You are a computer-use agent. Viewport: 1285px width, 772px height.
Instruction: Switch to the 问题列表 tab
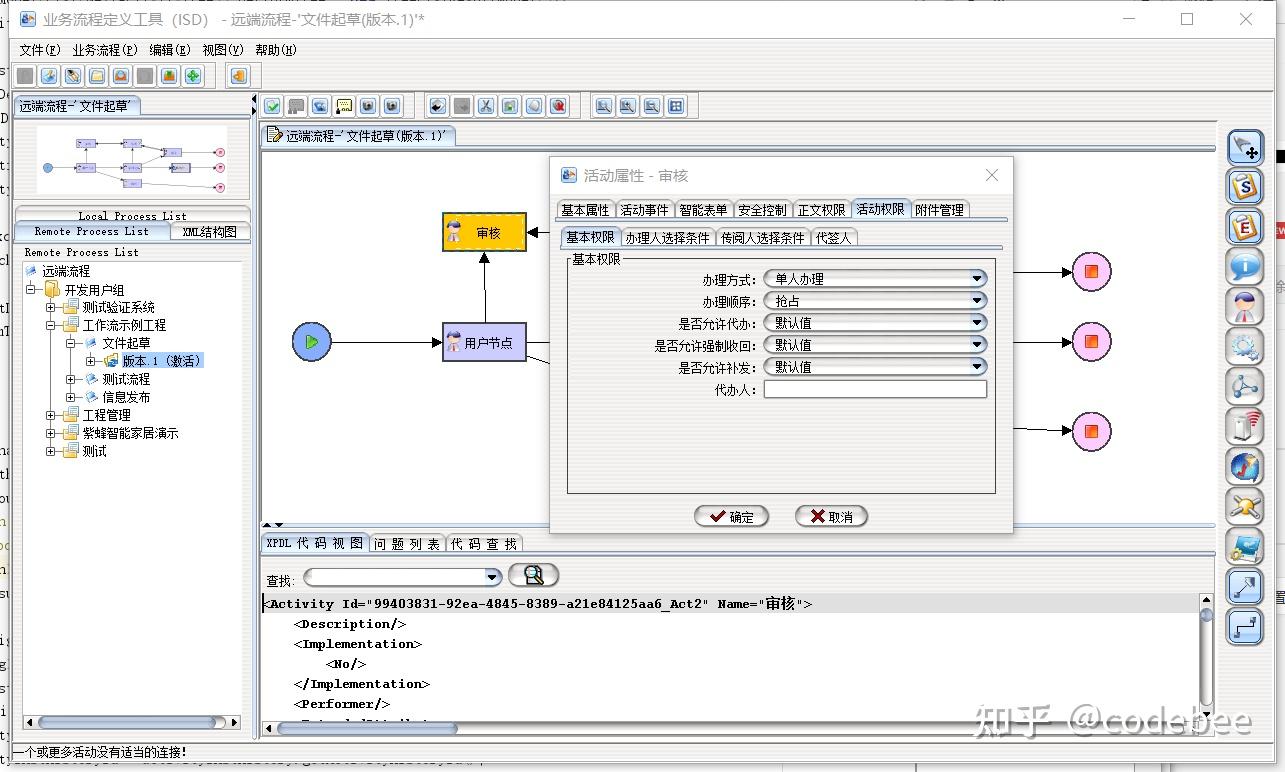tap(409, 543)
